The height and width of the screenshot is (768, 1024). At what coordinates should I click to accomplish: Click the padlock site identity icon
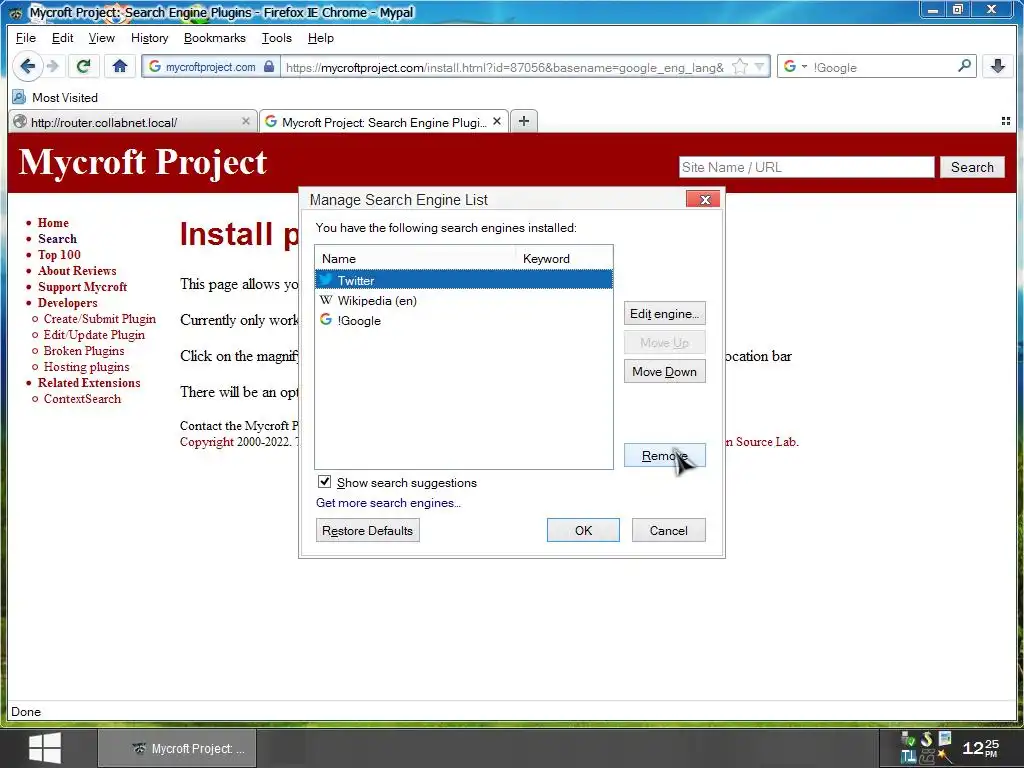coord(269,67)
